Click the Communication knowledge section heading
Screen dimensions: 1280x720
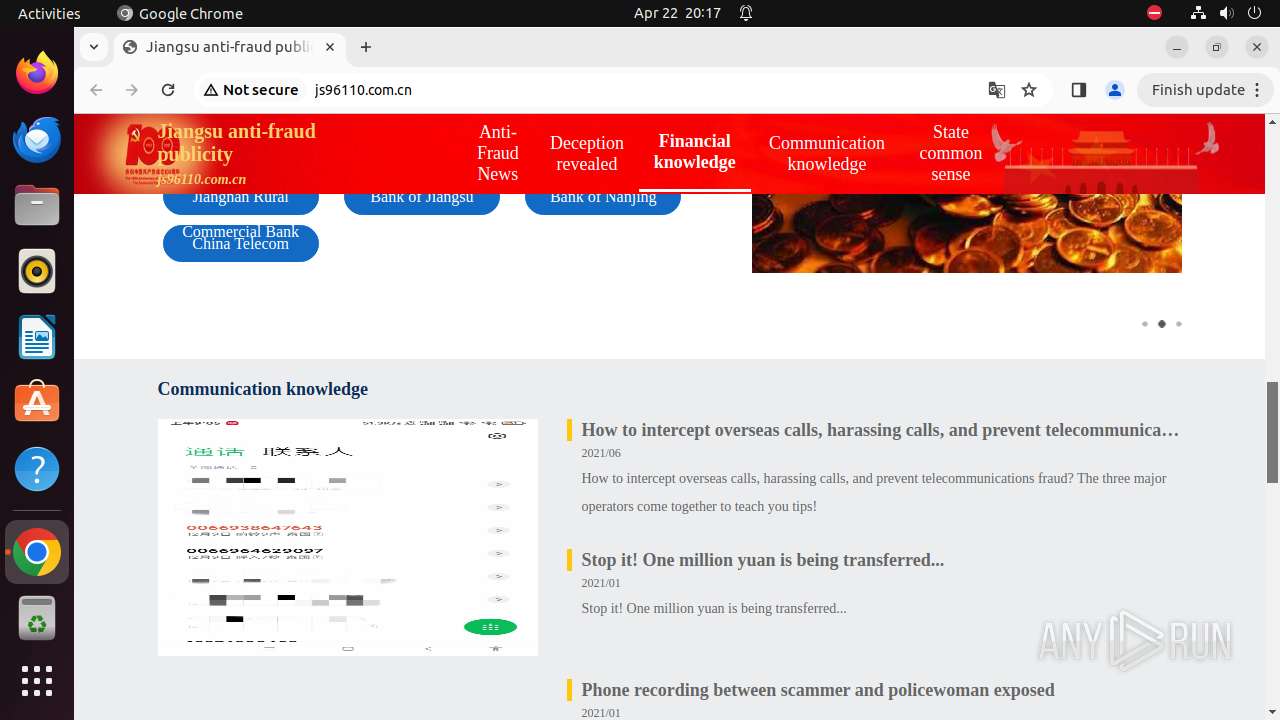pos(263,389)
